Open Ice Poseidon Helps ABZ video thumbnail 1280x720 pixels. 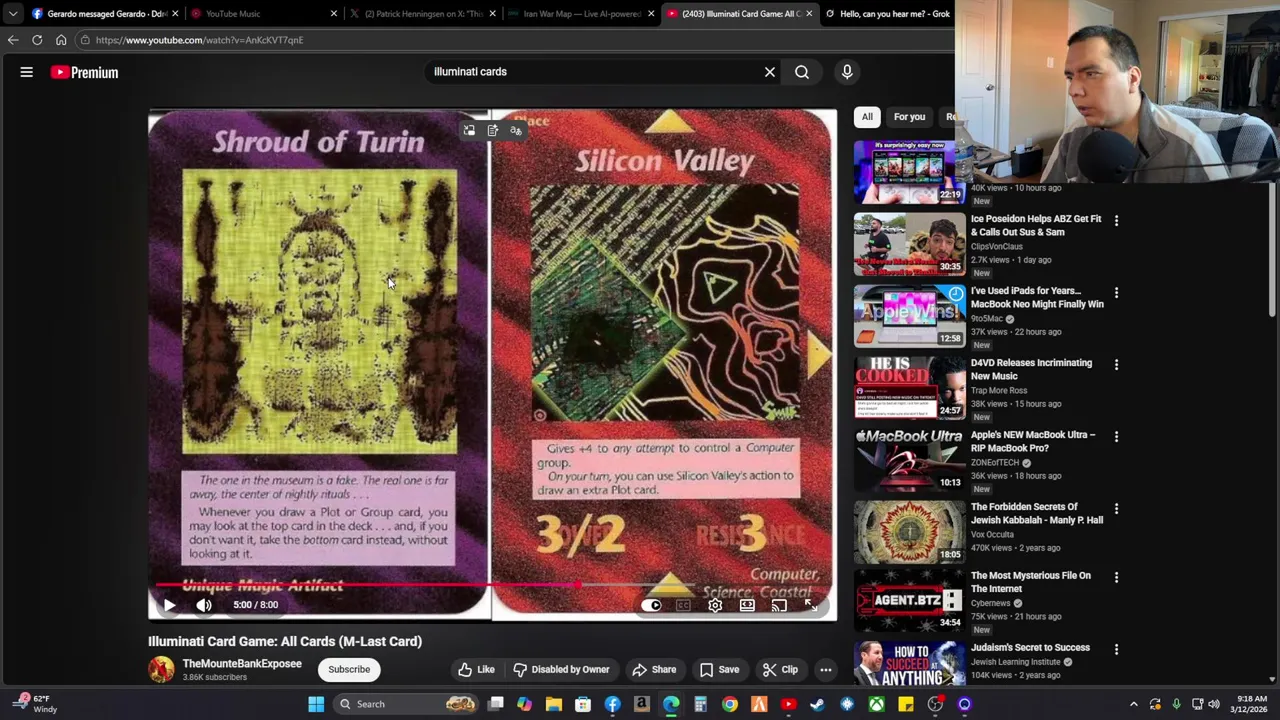[909, 244]
